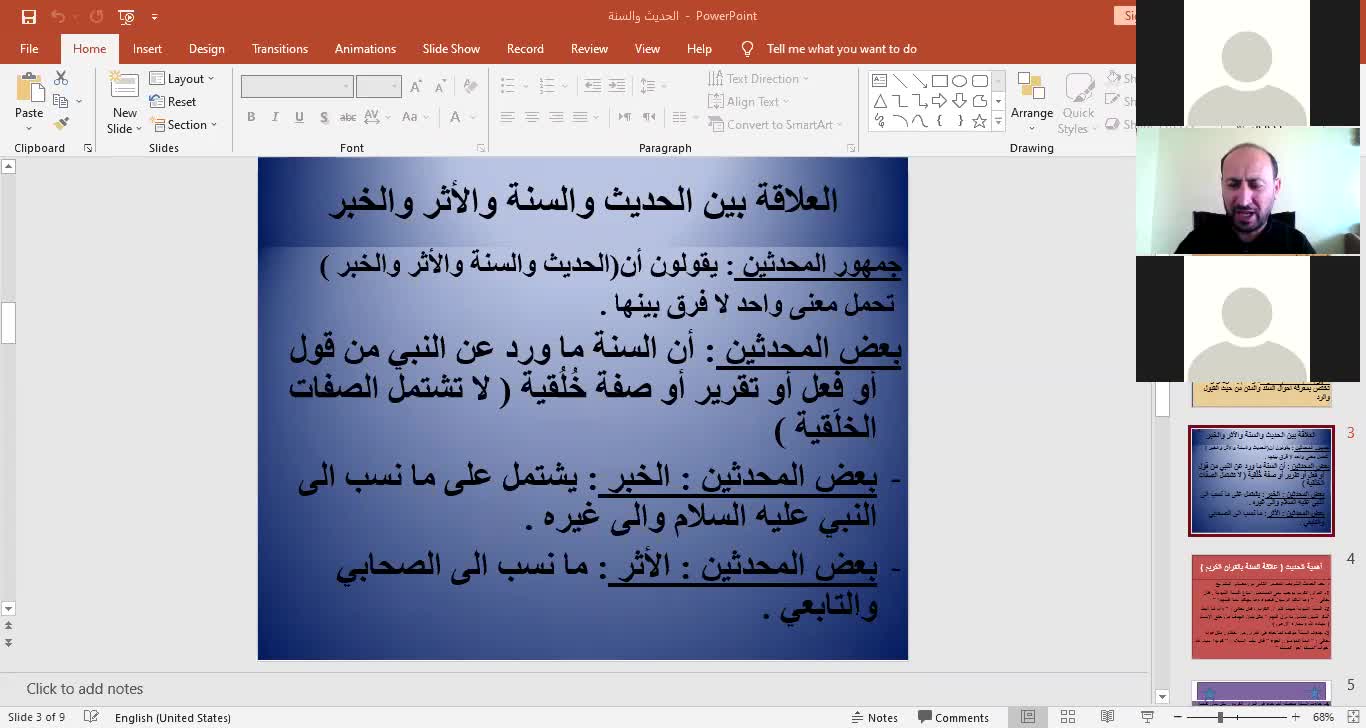The height and width of the screenshot is (728, 1366).
Task: Toggle Italic formatting
Action: [275, 117]
